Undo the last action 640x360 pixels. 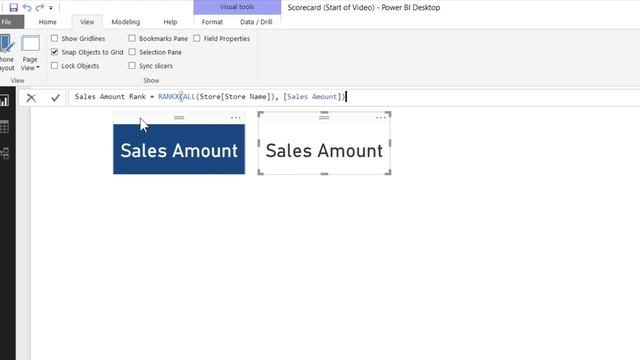click(x=27, y=7)
